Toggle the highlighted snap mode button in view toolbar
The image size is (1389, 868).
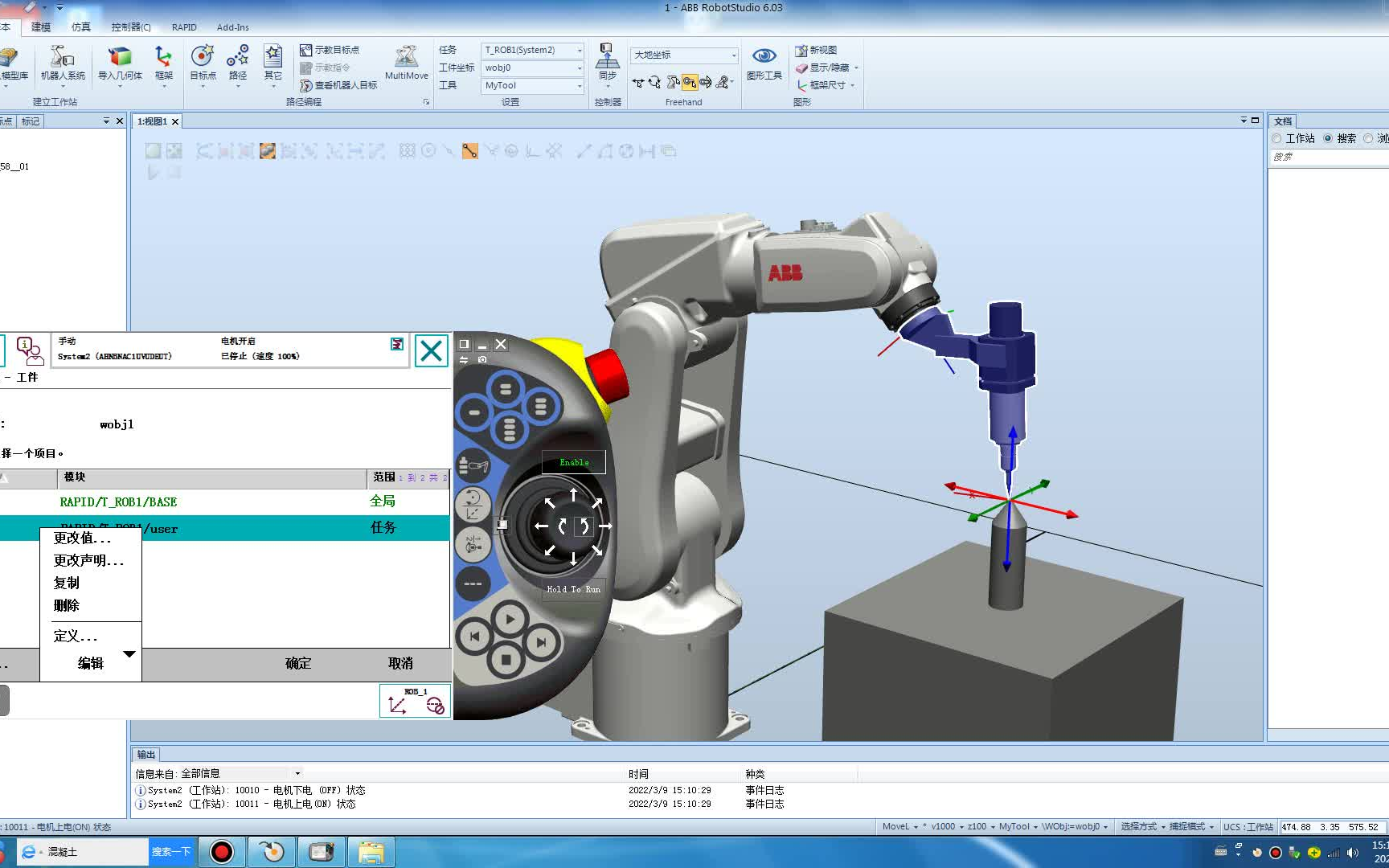click(x=470, y=150)
